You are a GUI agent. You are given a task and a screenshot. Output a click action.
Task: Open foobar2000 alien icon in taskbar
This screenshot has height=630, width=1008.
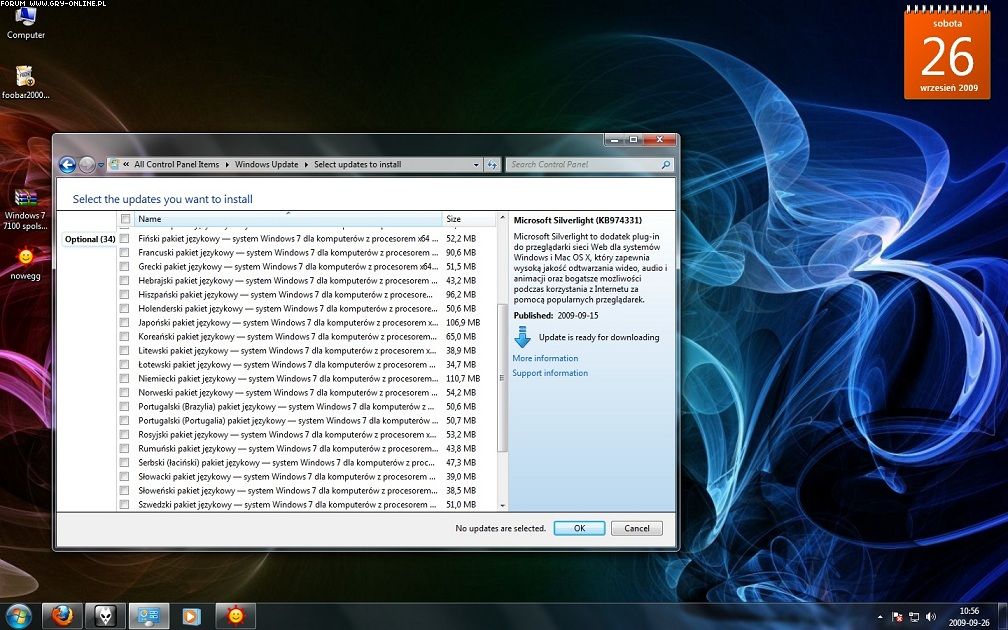coord(105,616)
